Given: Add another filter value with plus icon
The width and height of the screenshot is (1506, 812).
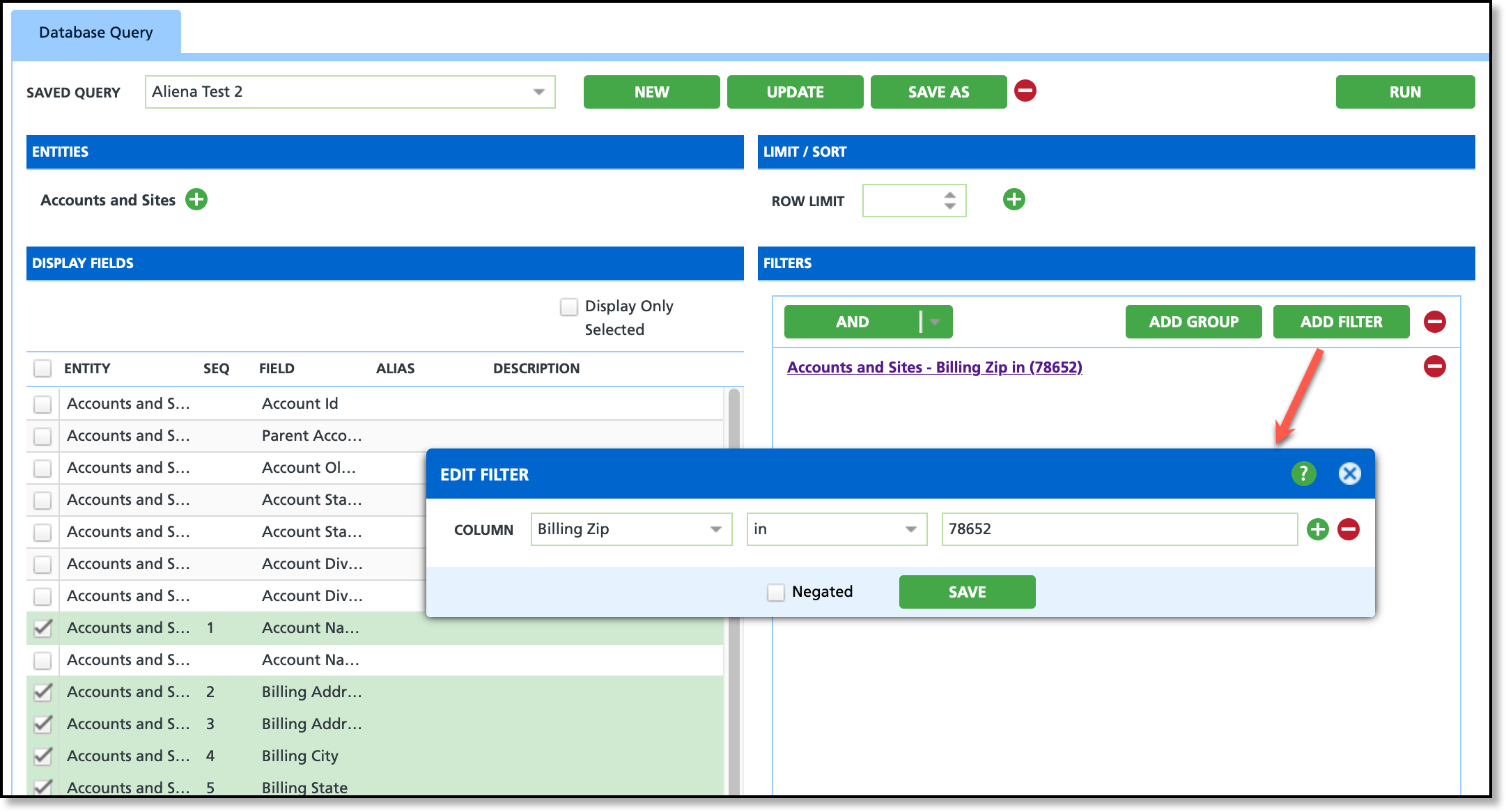Looking at the screenshot, I should pyautogui.click(x=1317, y=529).
